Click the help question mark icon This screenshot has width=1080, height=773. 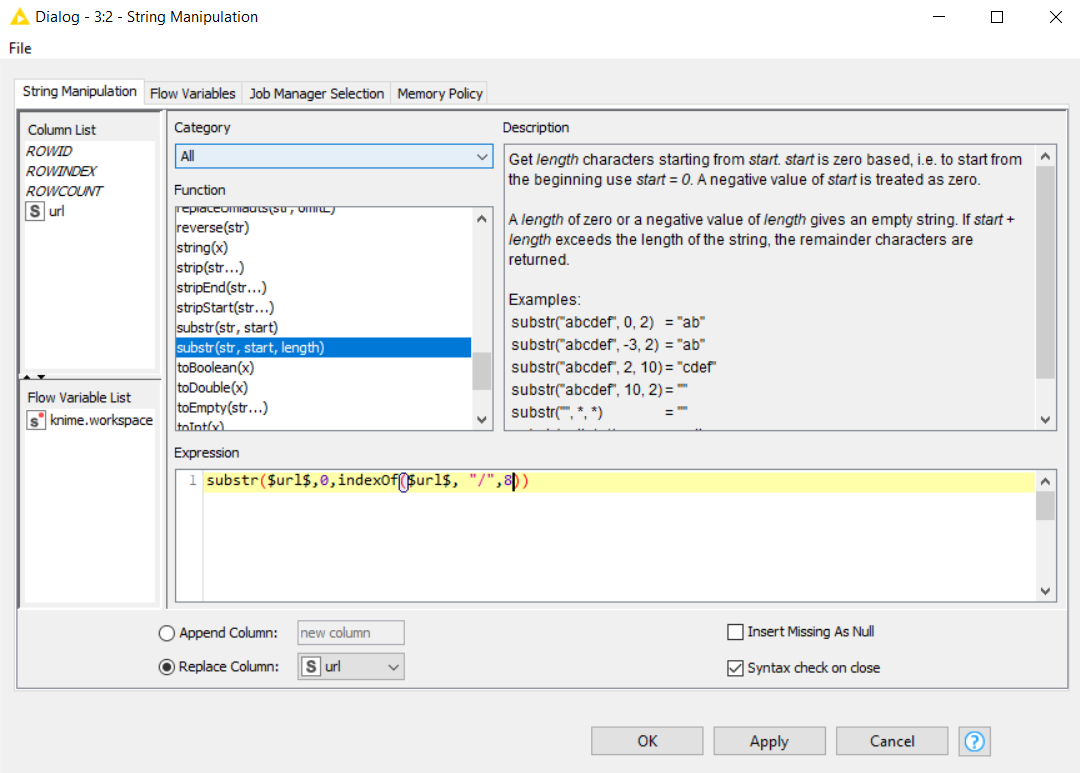[974, 741]
